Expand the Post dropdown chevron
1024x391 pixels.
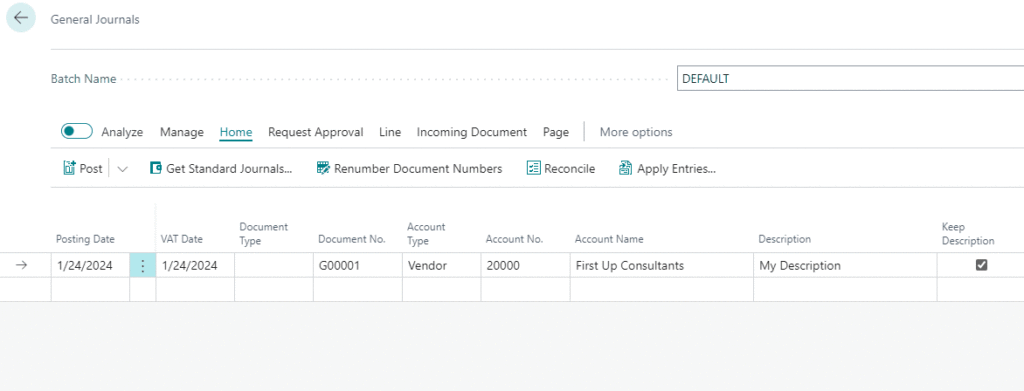click(122, 169)
